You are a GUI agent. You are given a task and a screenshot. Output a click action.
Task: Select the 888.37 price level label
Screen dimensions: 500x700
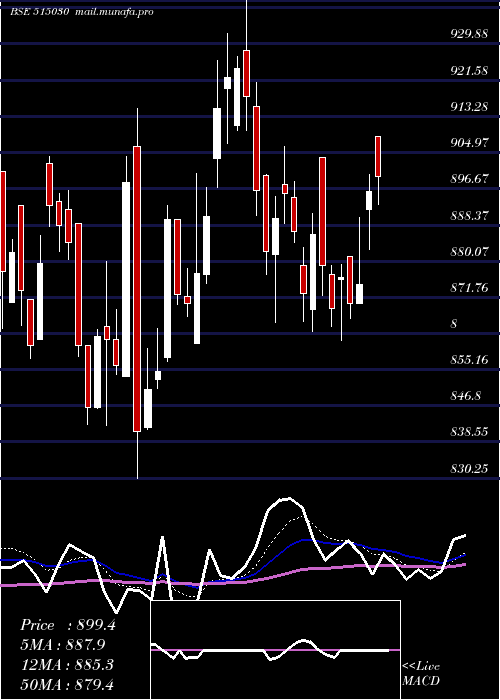[469, 216]
